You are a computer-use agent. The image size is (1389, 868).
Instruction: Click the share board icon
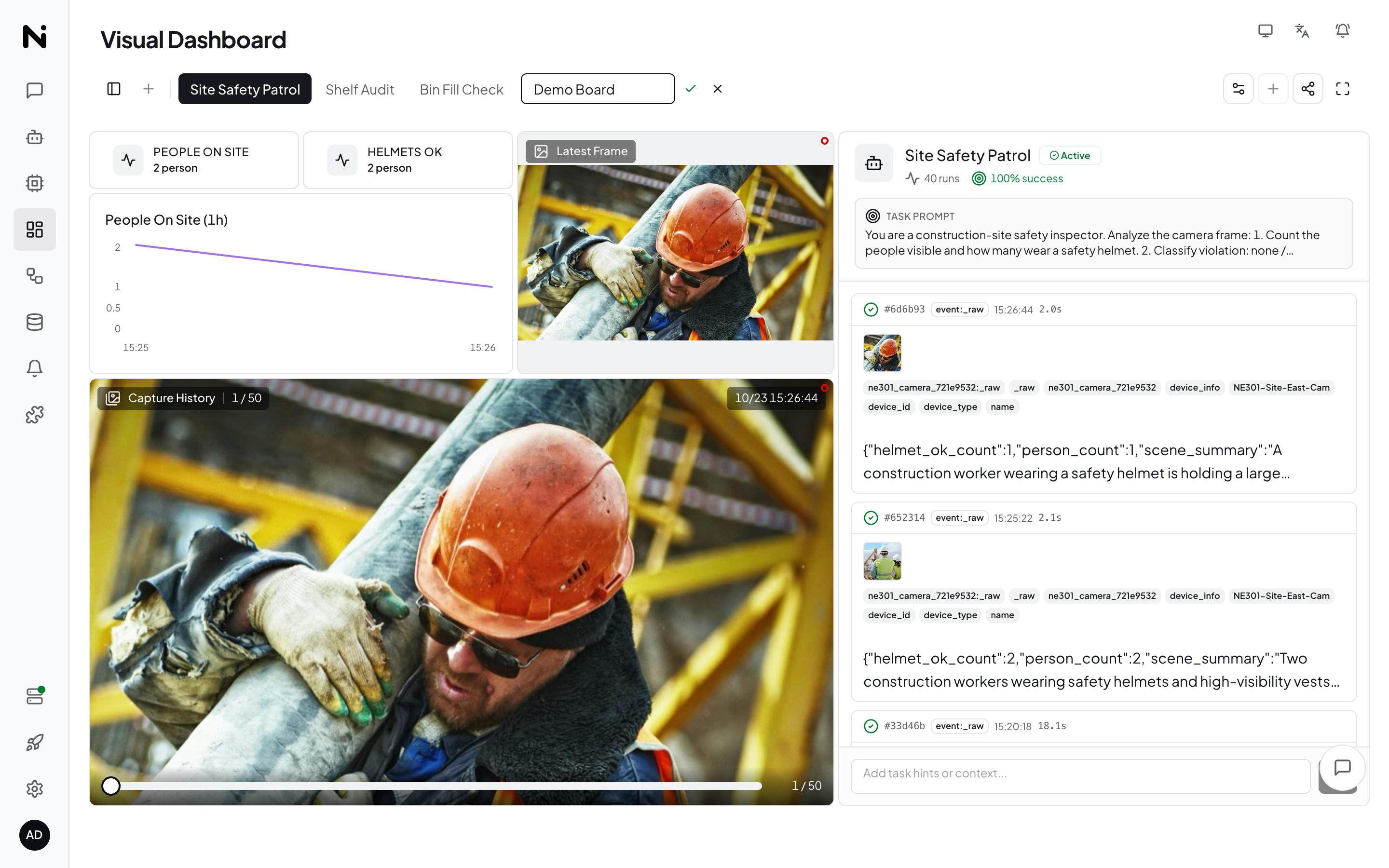click(1308, 89)
